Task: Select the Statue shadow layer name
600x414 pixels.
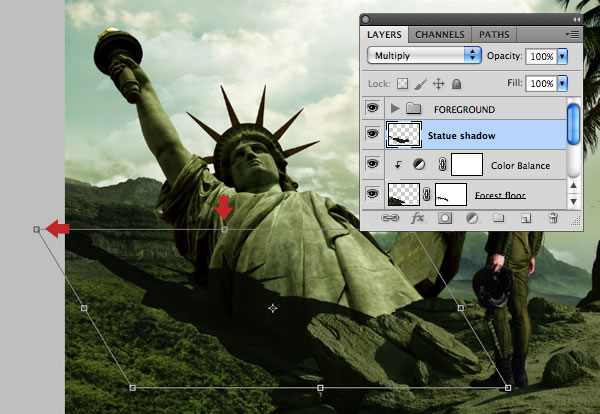Action: tap(461, 136)
